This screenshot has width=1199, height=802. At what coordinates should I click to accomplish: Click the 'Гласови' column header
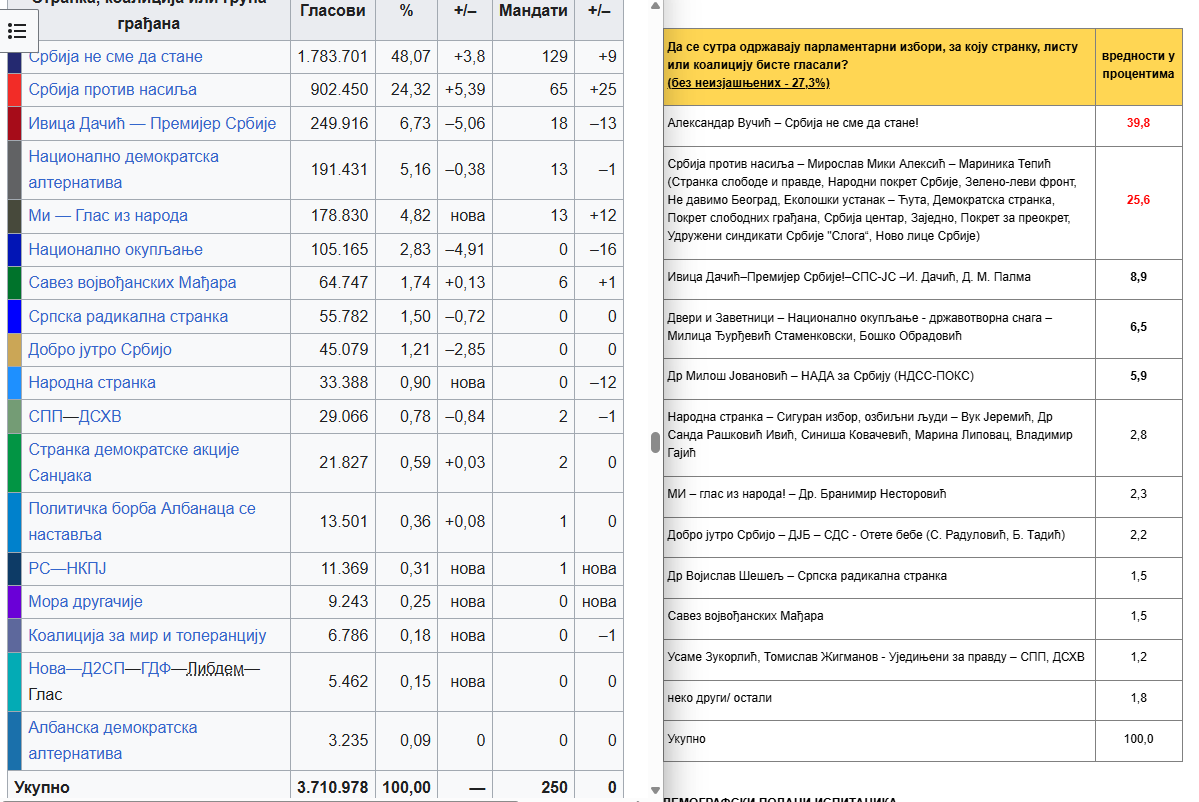(333, 11)
